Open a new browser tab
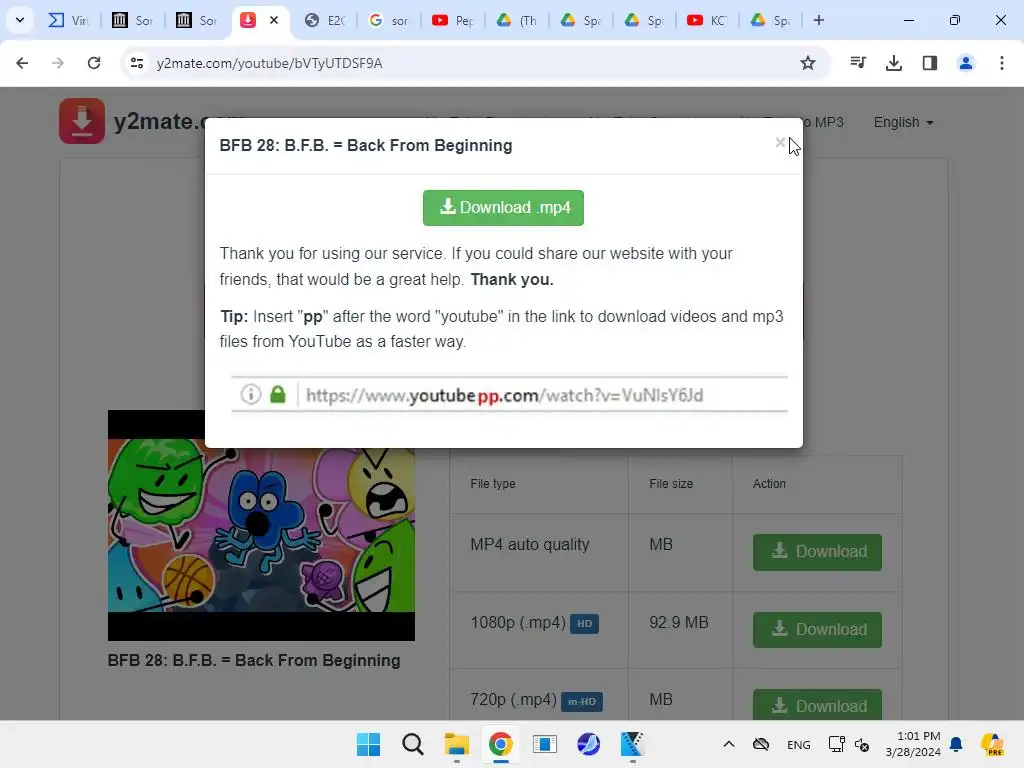This screenshot has width=1024, height=768. point(818,20)
